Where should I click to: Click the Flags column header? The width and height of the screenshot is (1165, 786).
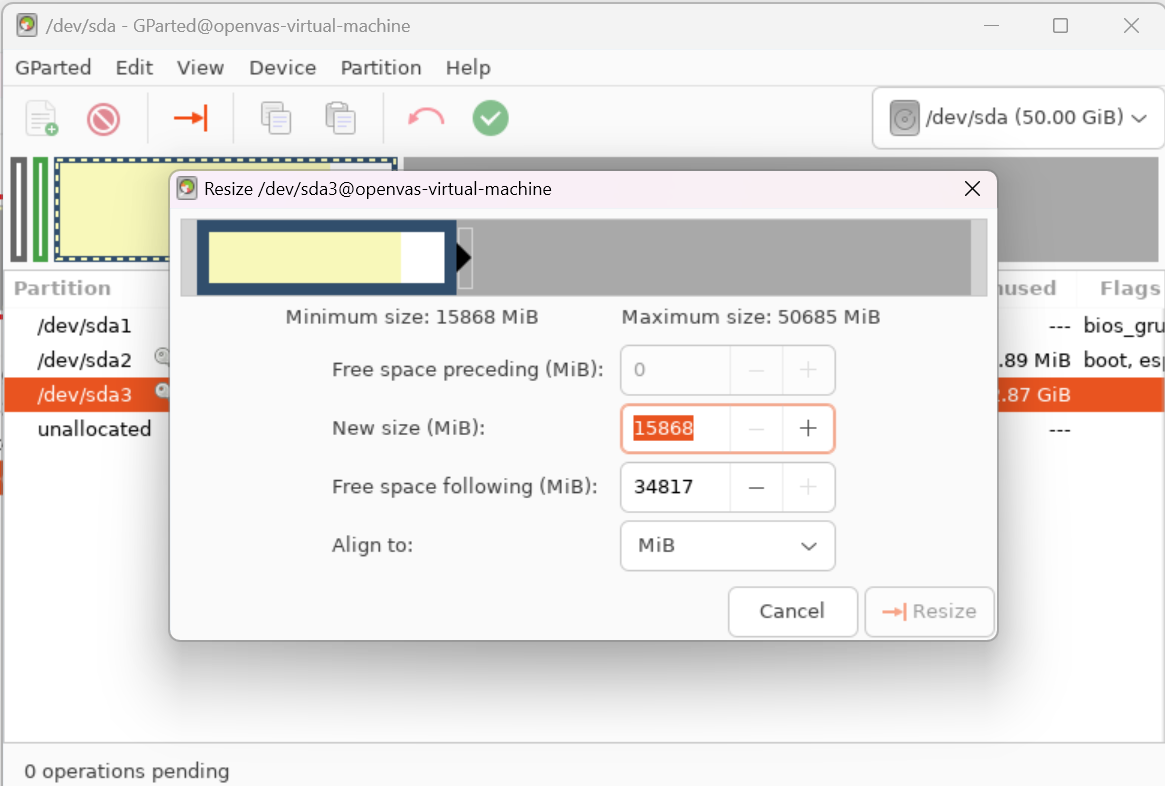[x=1129, y=288]
